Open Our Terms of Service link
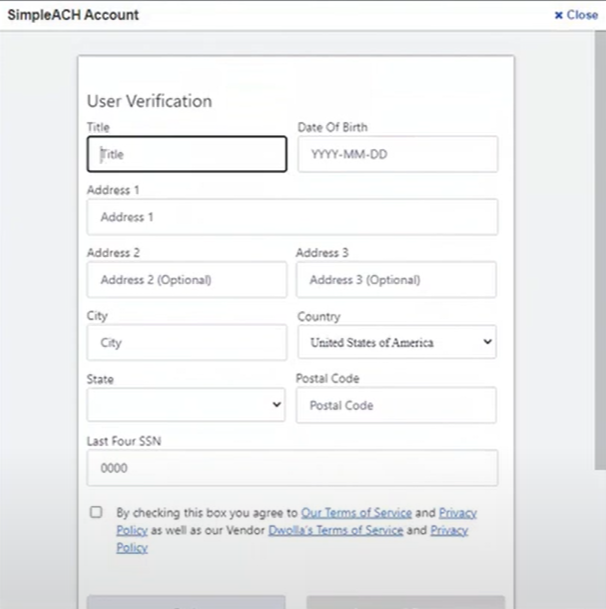Image resolution: width=606 pixels, height=609 pixels. coord(356,513)
